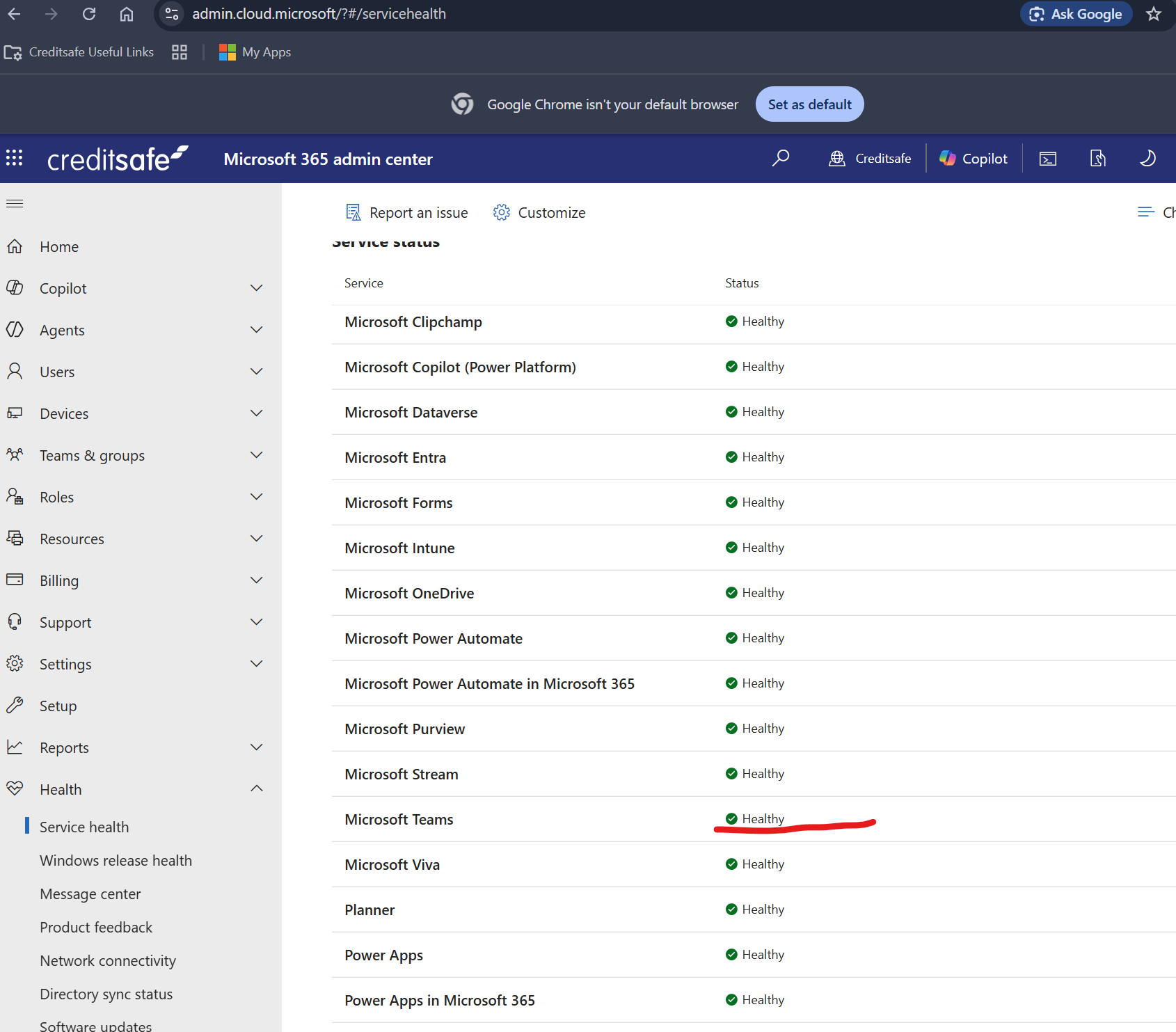Select the Microsoft Dataverse service row
1176x1032 pixels.
coord(754,412)
